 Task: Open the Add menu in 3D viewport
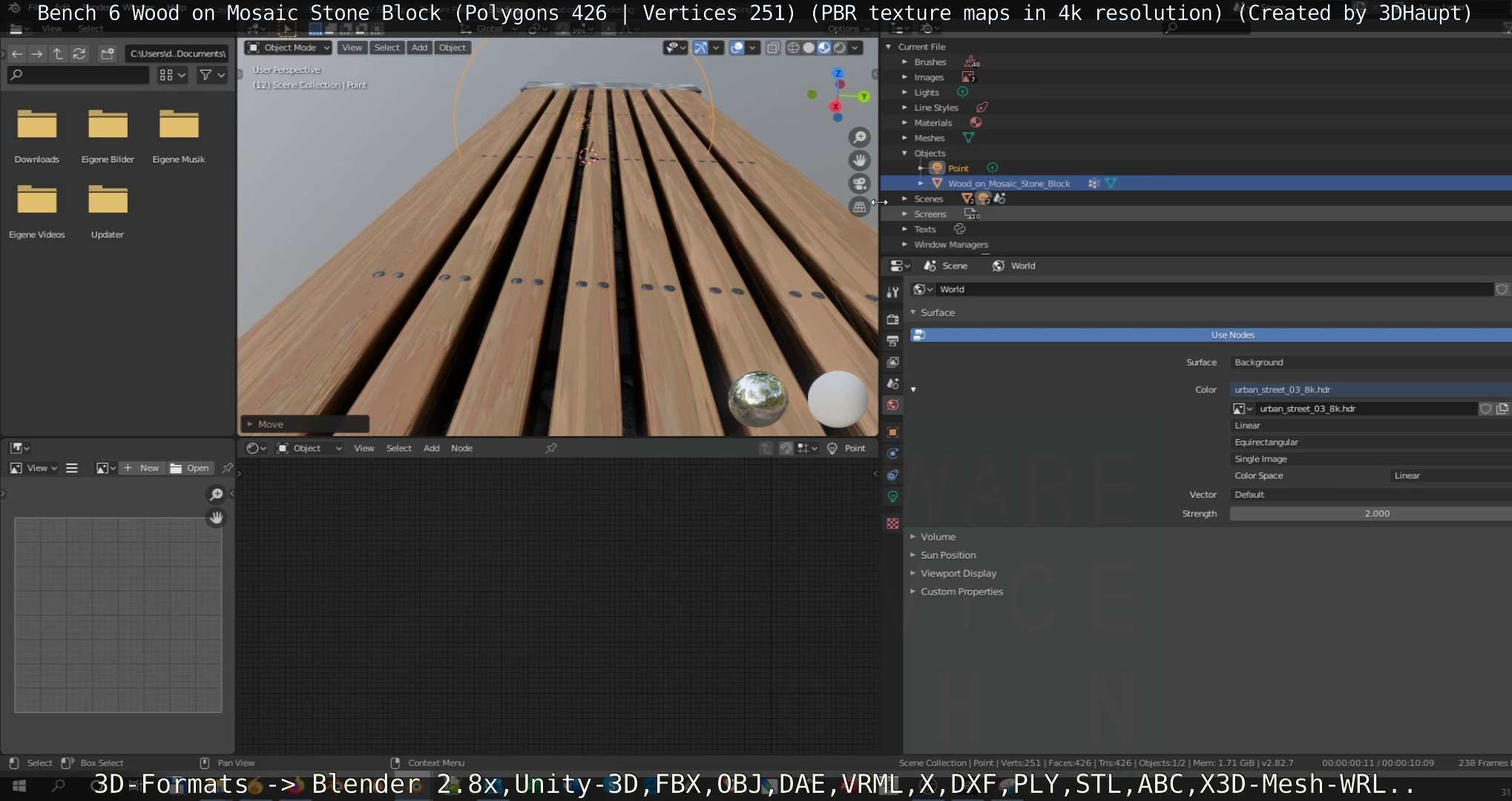(x=419, y=47)
